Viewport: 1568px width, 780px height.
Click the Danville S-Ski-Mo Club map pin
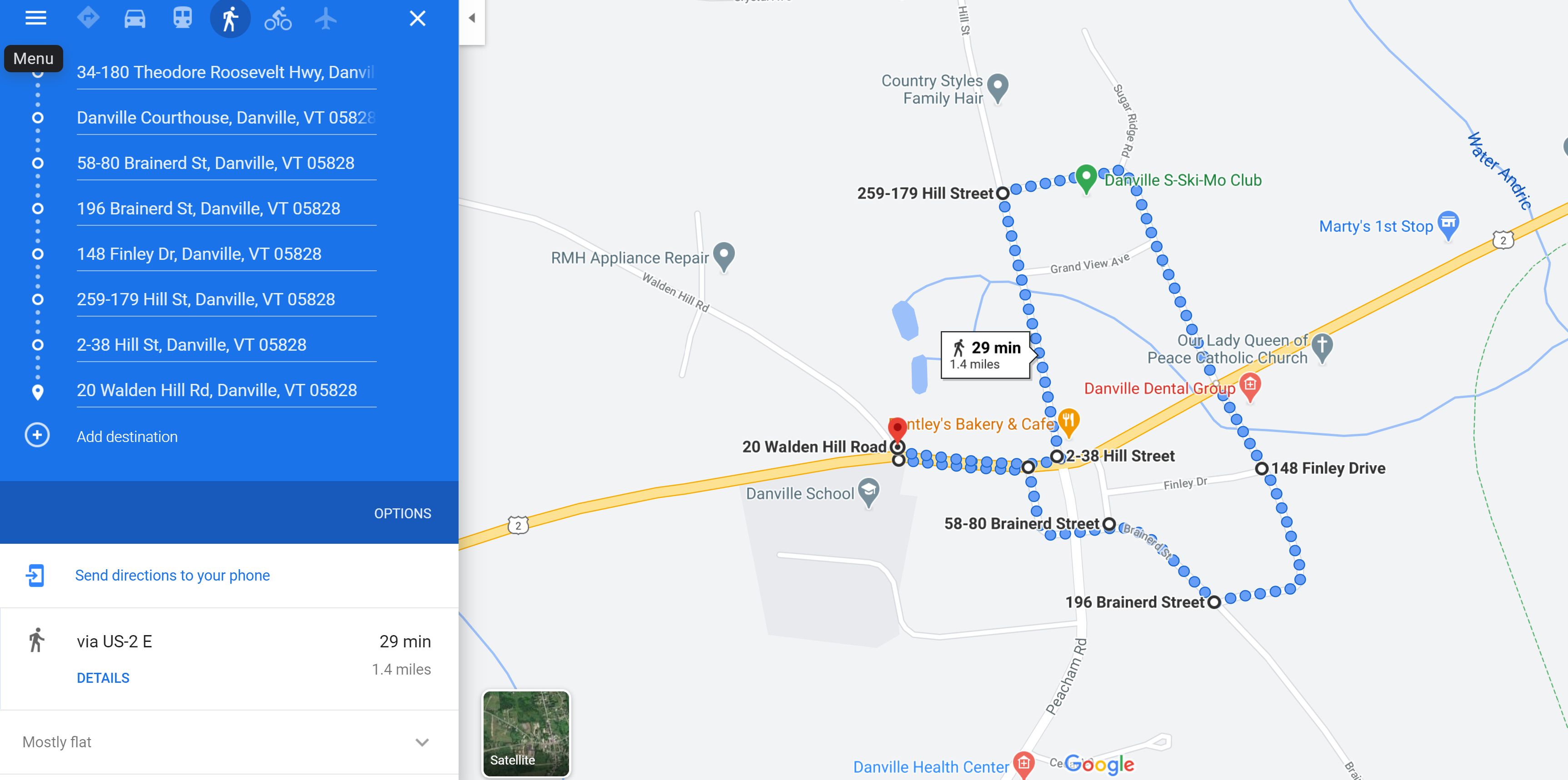(1086, 178)
